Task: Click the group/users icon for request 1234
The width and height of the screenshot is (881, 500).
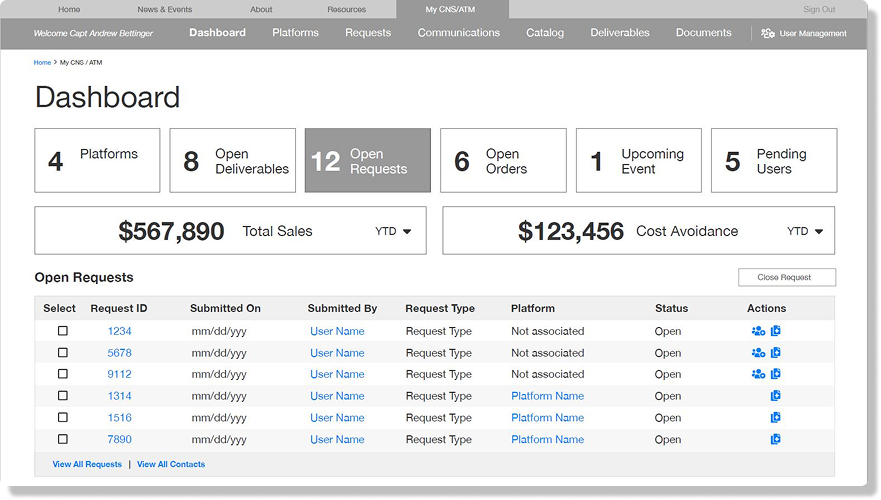Action: click(x=758, y=331)
